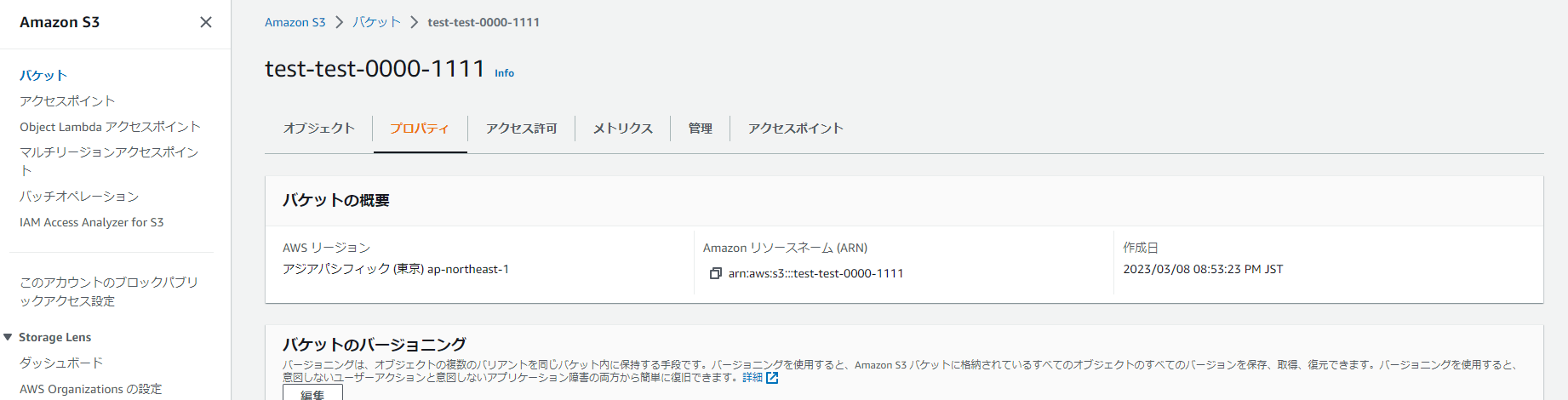The image size is (1568, 400).
Task: Open external link icon next to 詳細
Action: [772, 378]
